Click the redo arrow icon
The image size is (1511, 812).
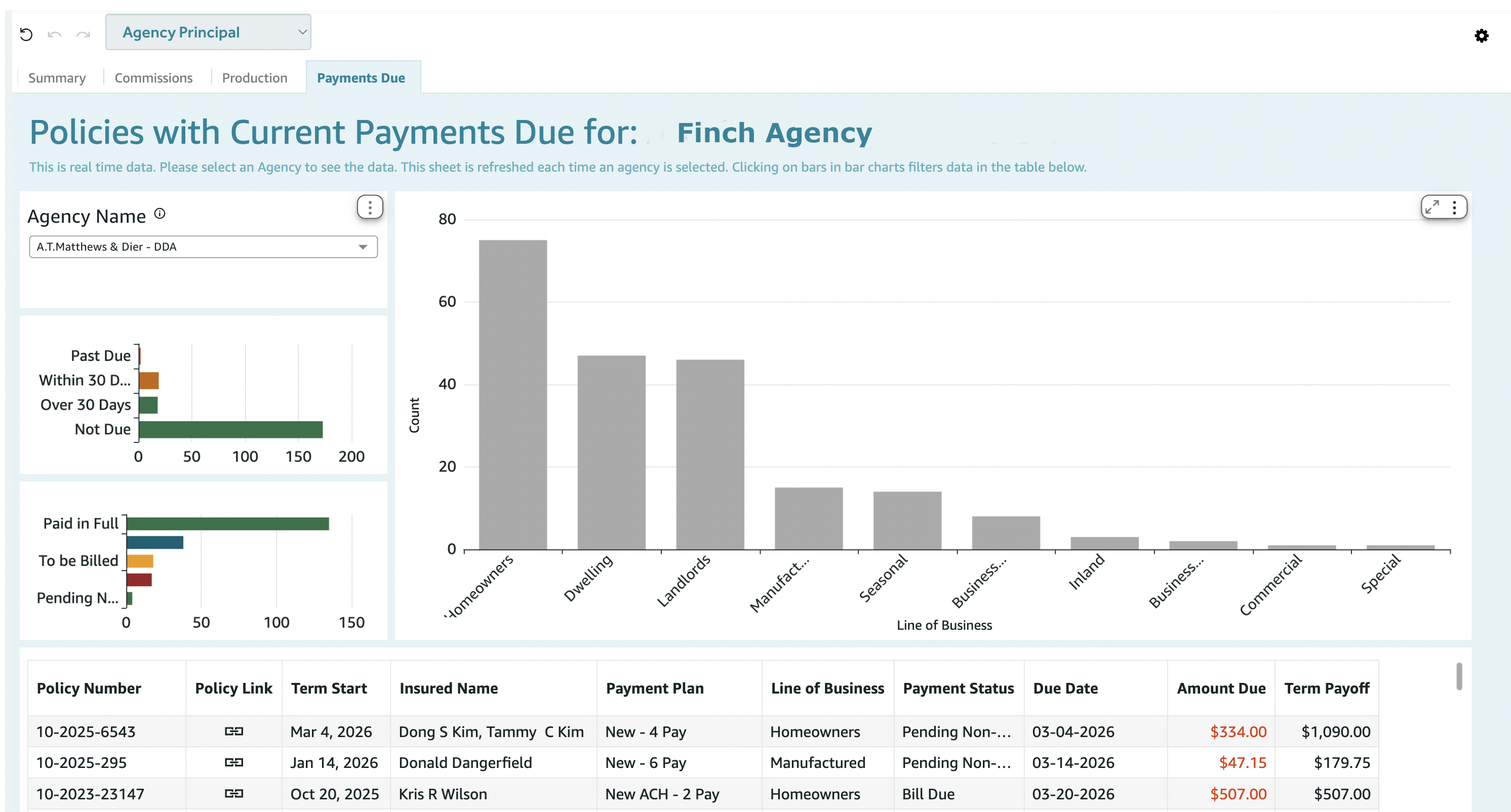click(83, 34)
